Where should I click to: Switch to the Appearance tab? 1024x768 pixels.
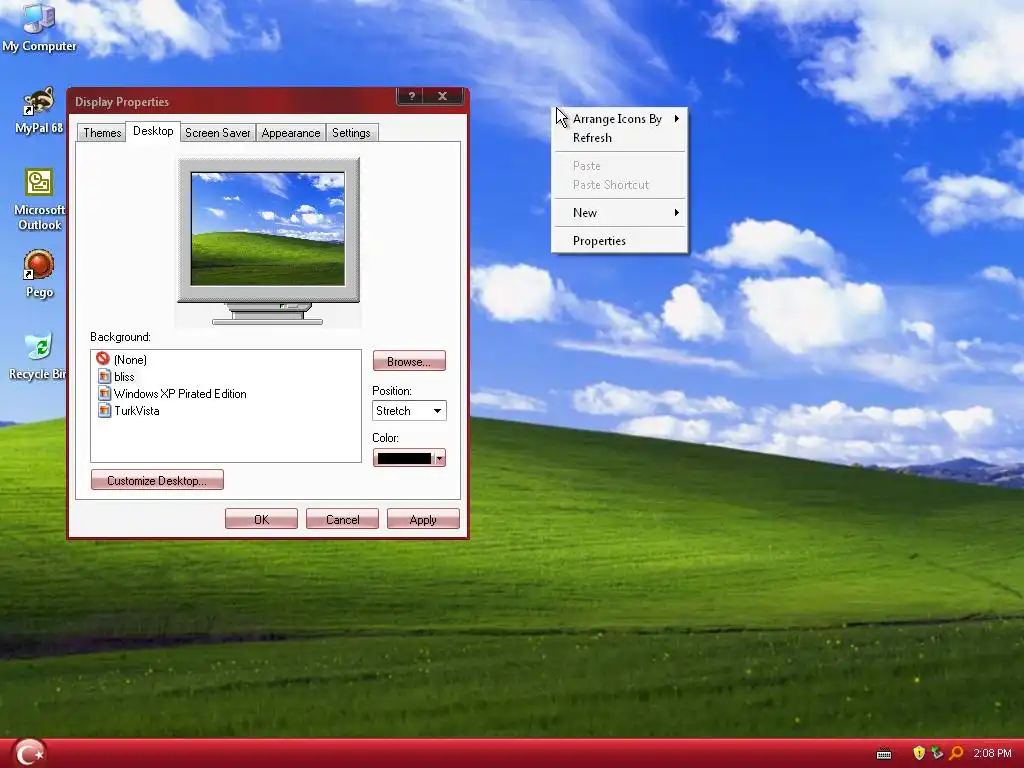[x=291, y=133]
